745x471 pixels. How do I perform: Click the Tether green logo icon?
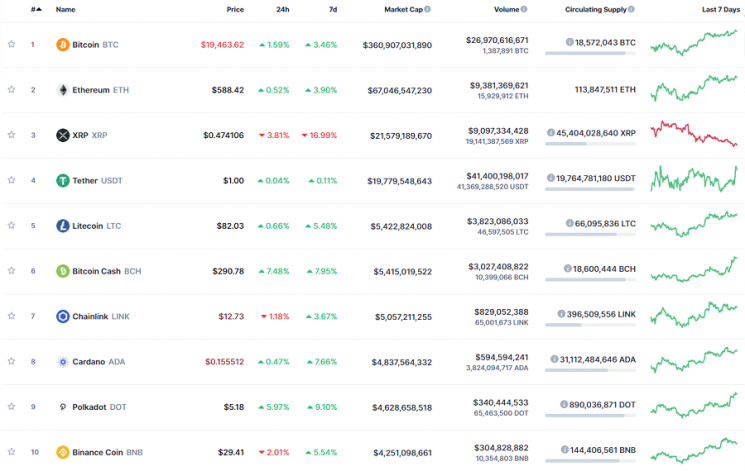(x=63, y=181)
